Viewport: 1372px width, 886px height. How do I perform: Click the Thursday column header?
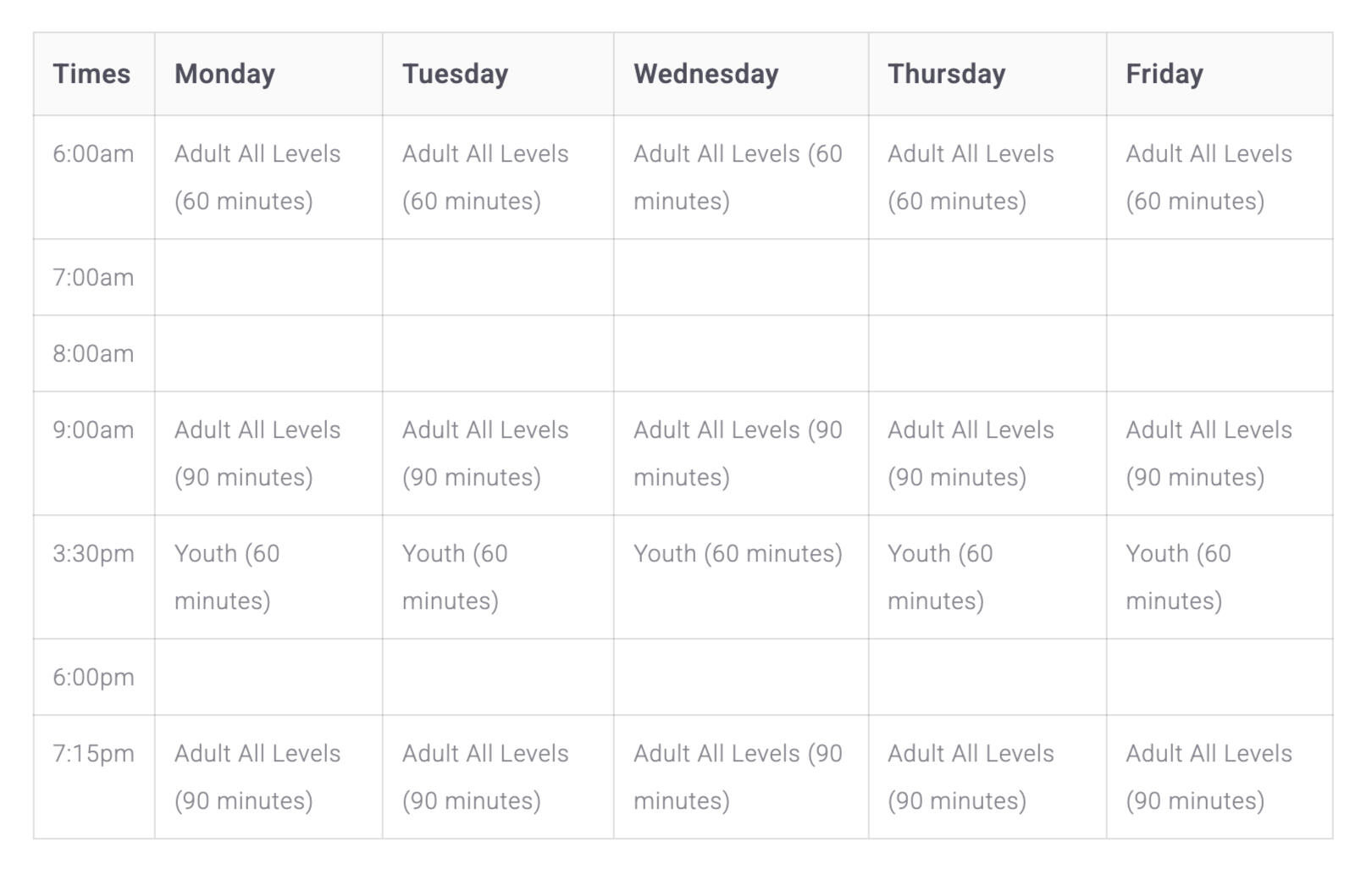(x=946, y=74)
